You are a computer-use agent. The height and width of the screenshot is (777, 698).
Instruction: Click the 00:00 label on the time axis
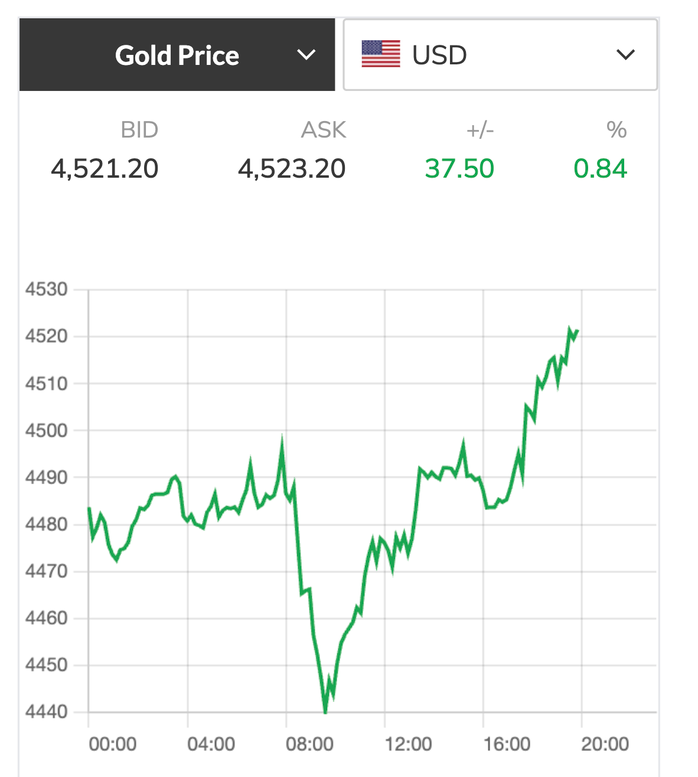pyautogui.click(x=112, y=744)
